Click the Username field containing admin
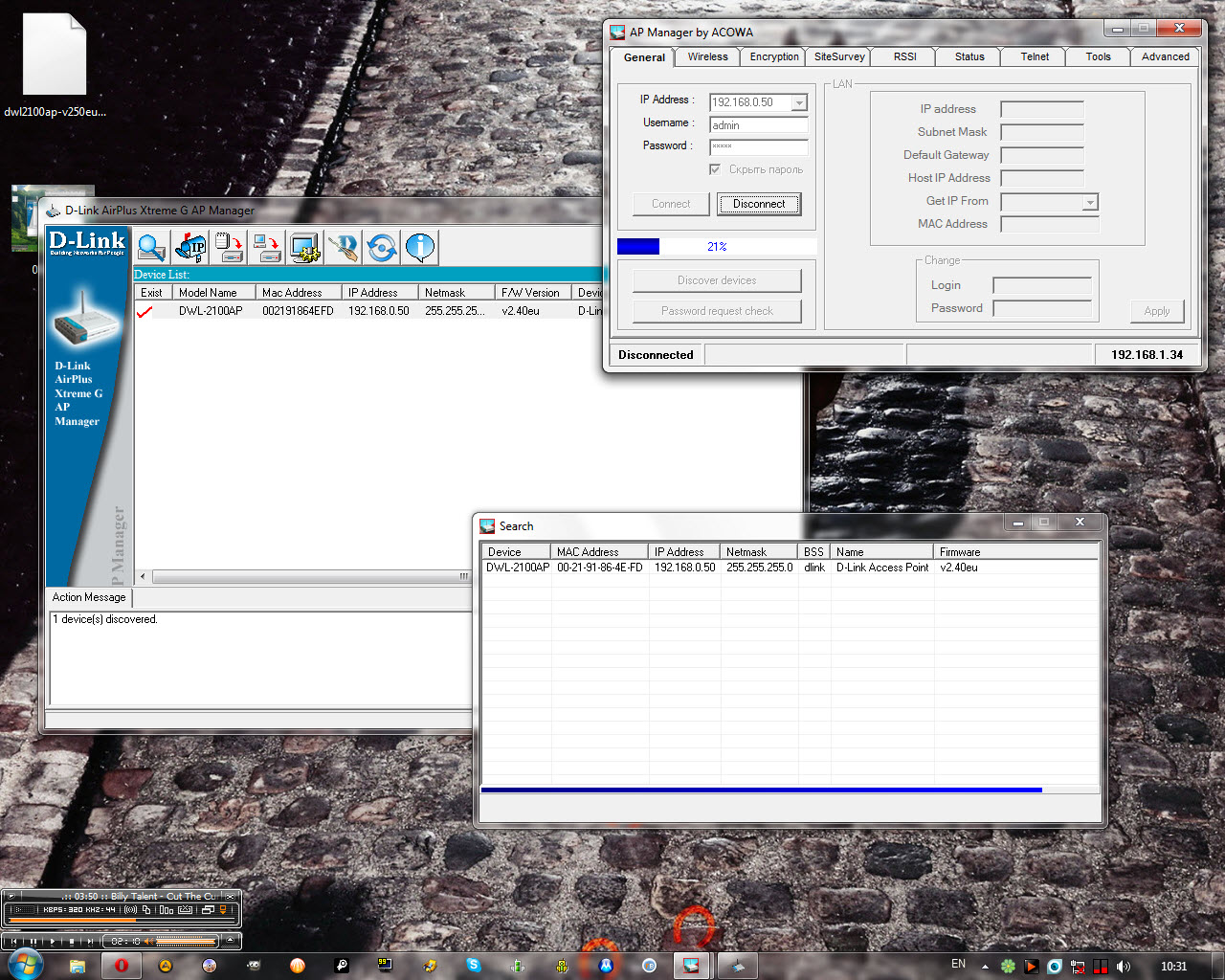The height and width of the screenshot is (980, 1225). (x=759, y=125)
